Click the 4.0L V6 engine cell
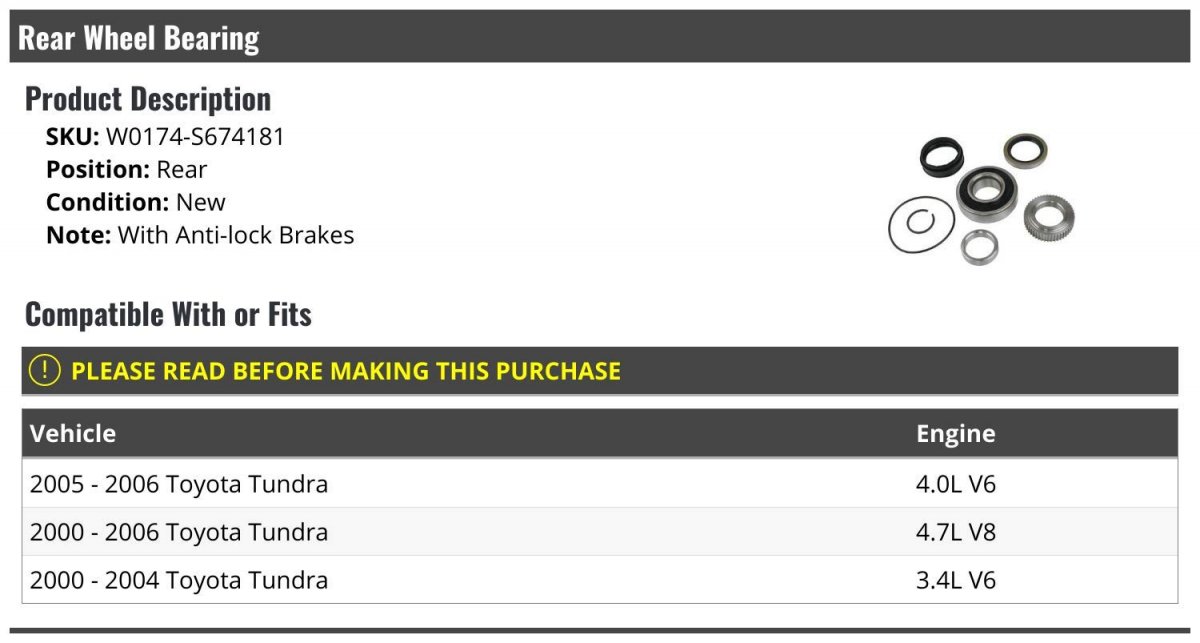Screen dimensions: 1200x643 pos(956,485)
